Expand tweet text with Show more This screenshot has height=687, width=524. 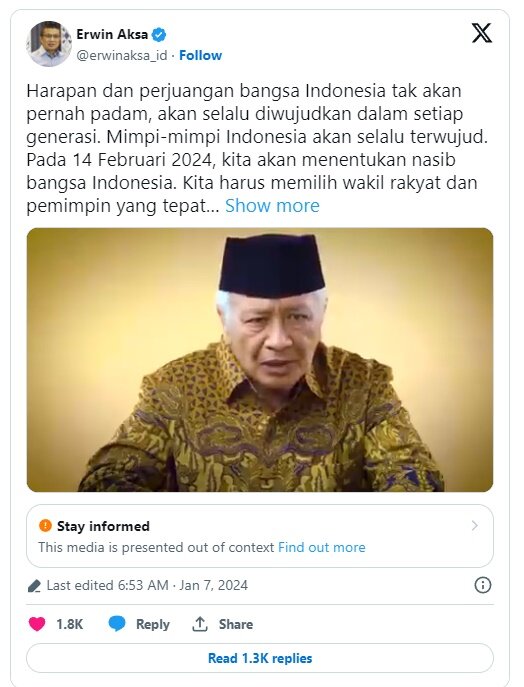point(272,205)
